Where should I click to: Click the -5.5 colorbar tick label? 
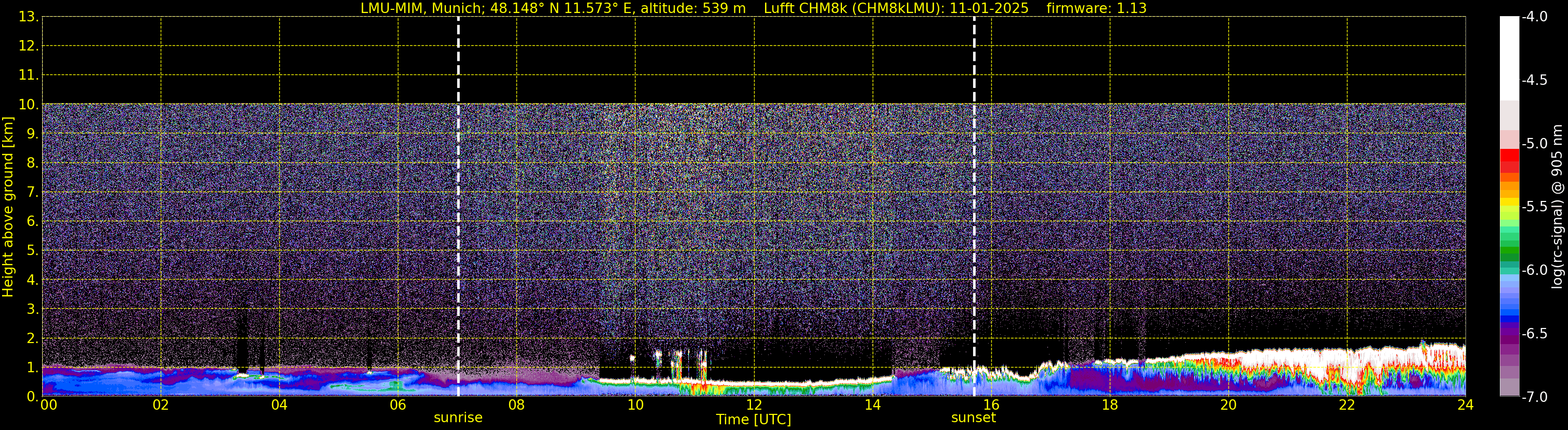1535,207
